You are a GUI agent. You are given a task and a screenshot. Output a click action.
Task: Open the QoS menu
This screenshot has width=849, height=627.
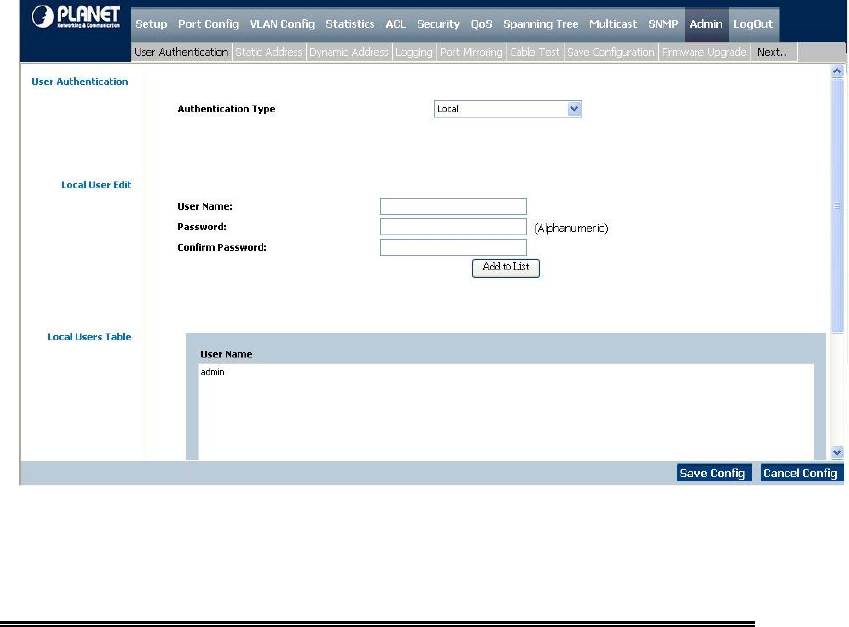click(481, 24)
